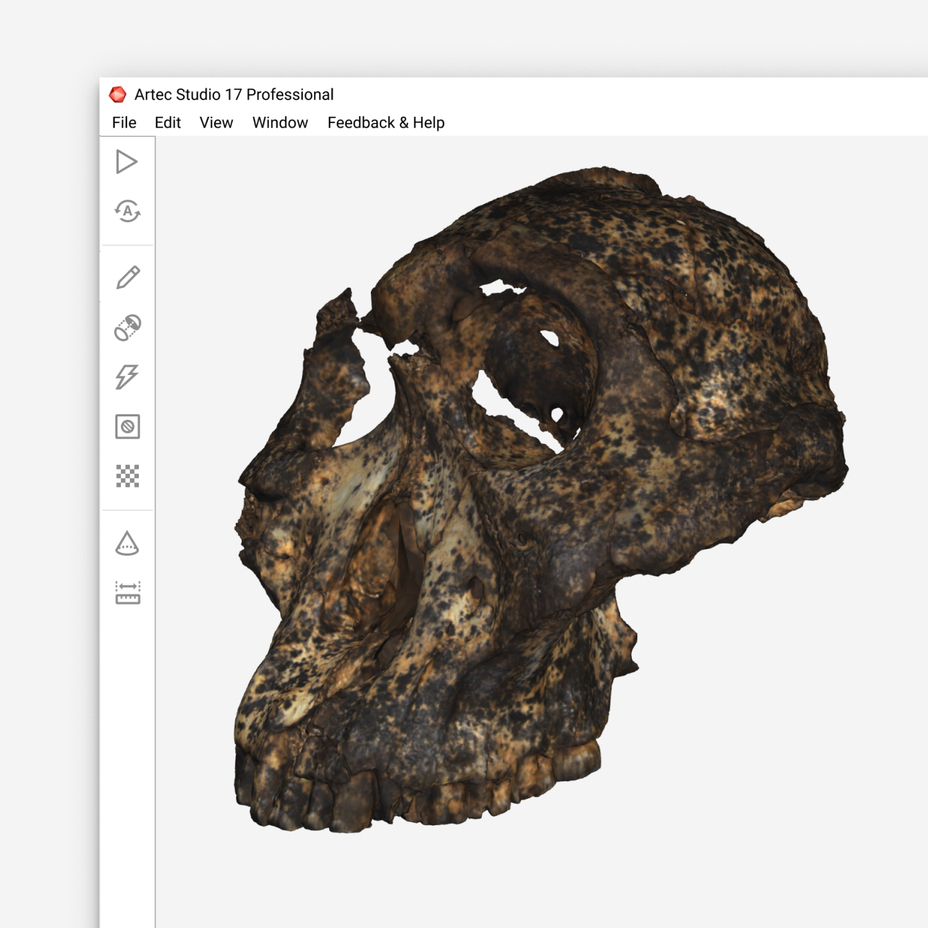Open the Editor pencil tool

point(128,277)
